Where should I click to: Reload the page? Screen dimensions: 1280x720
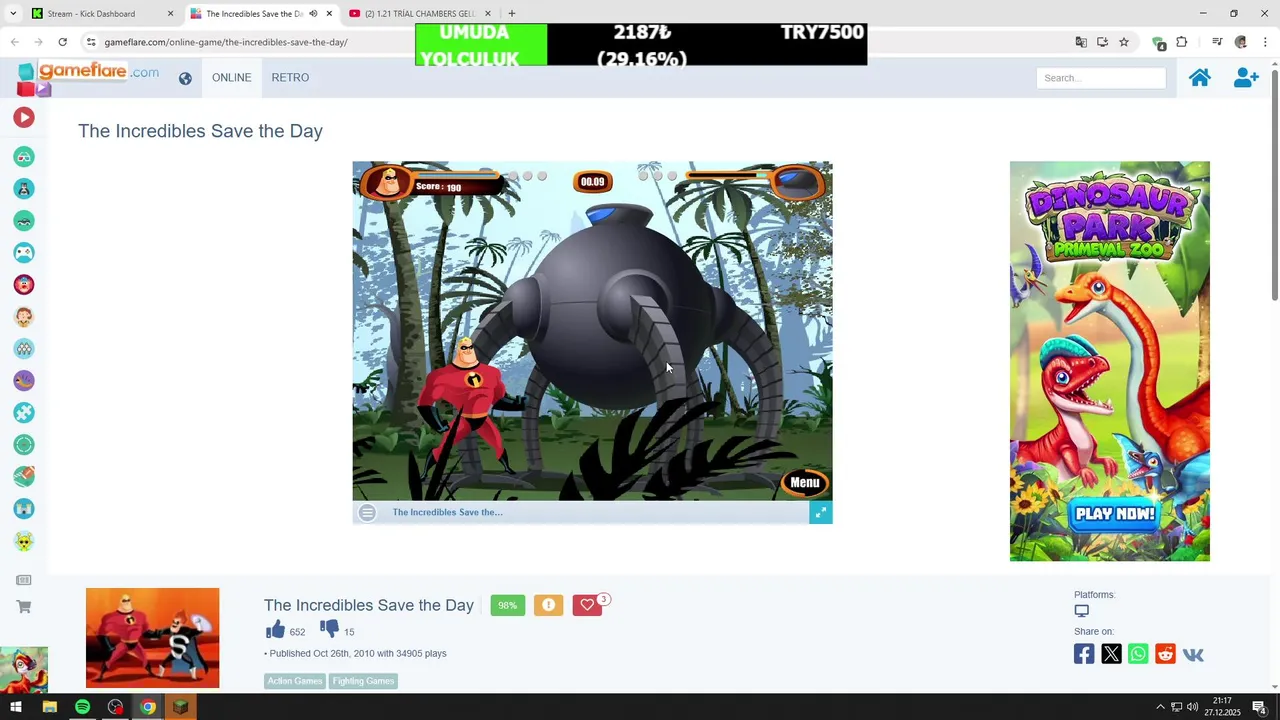tap(62, 42)
